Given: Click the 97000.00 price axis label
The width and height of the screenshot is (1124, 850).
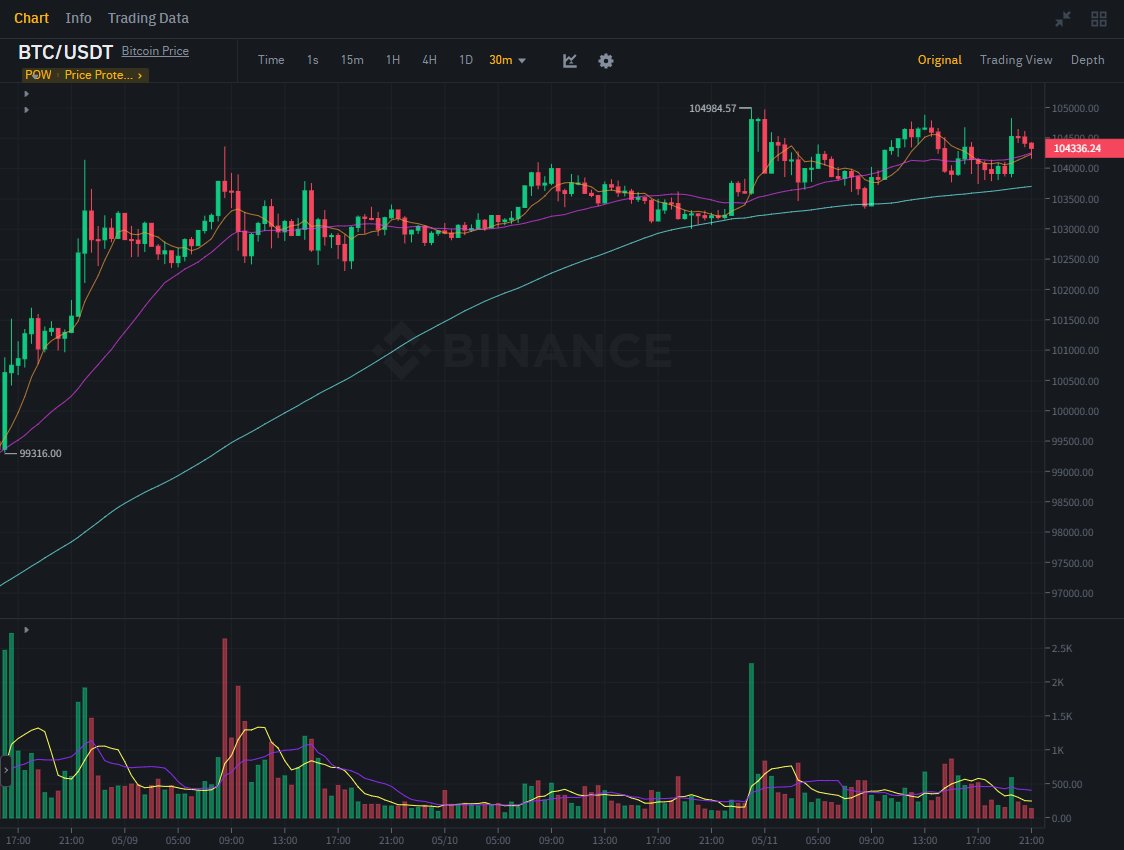Looking at the screenshot, I should point(1072,593).
